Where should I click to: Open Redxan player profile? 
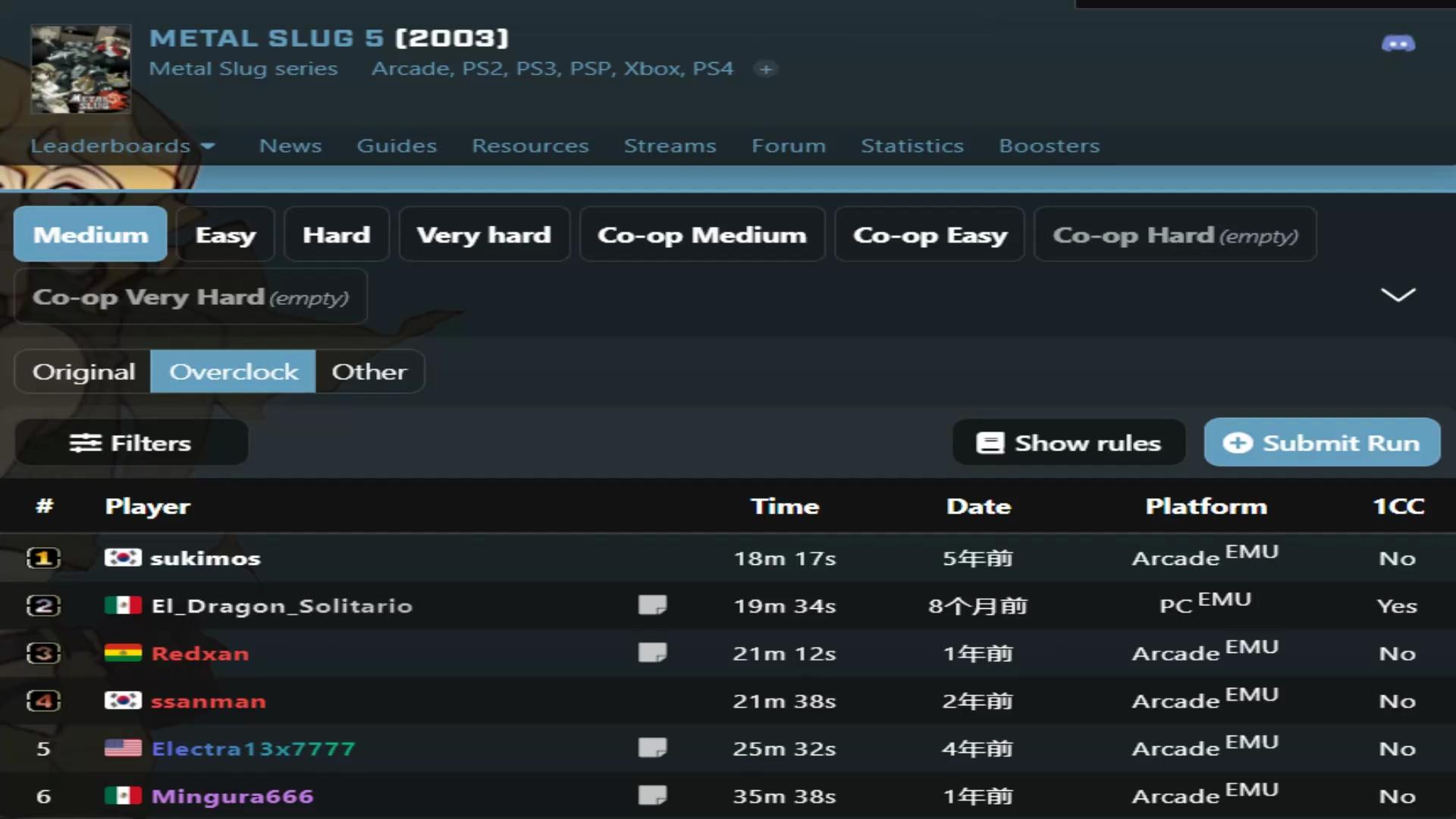(199, 654)
